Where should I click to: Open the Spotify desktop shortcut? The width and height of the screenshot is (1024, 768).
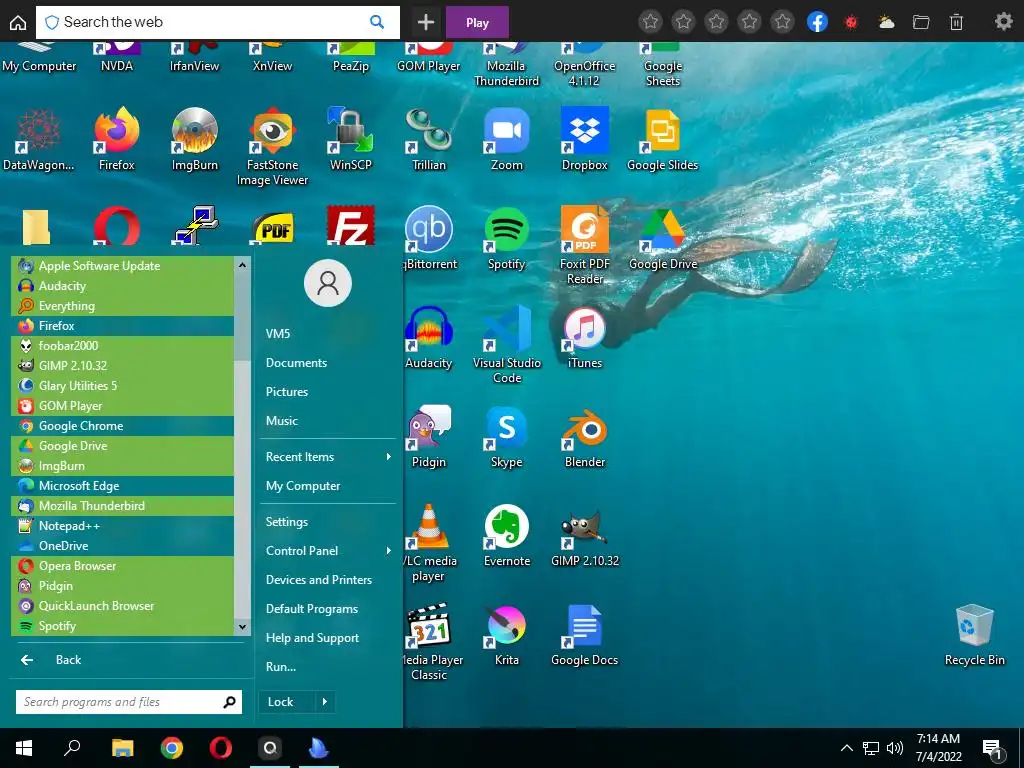coord(507,238)
